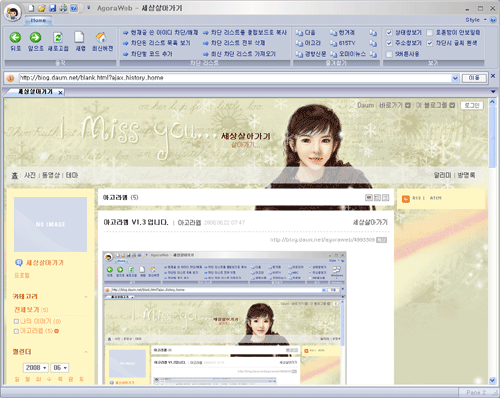Toggle the address bar view checkbox
Image resolution: width=500 pixels, height=398 pixels.
(389, 43)
